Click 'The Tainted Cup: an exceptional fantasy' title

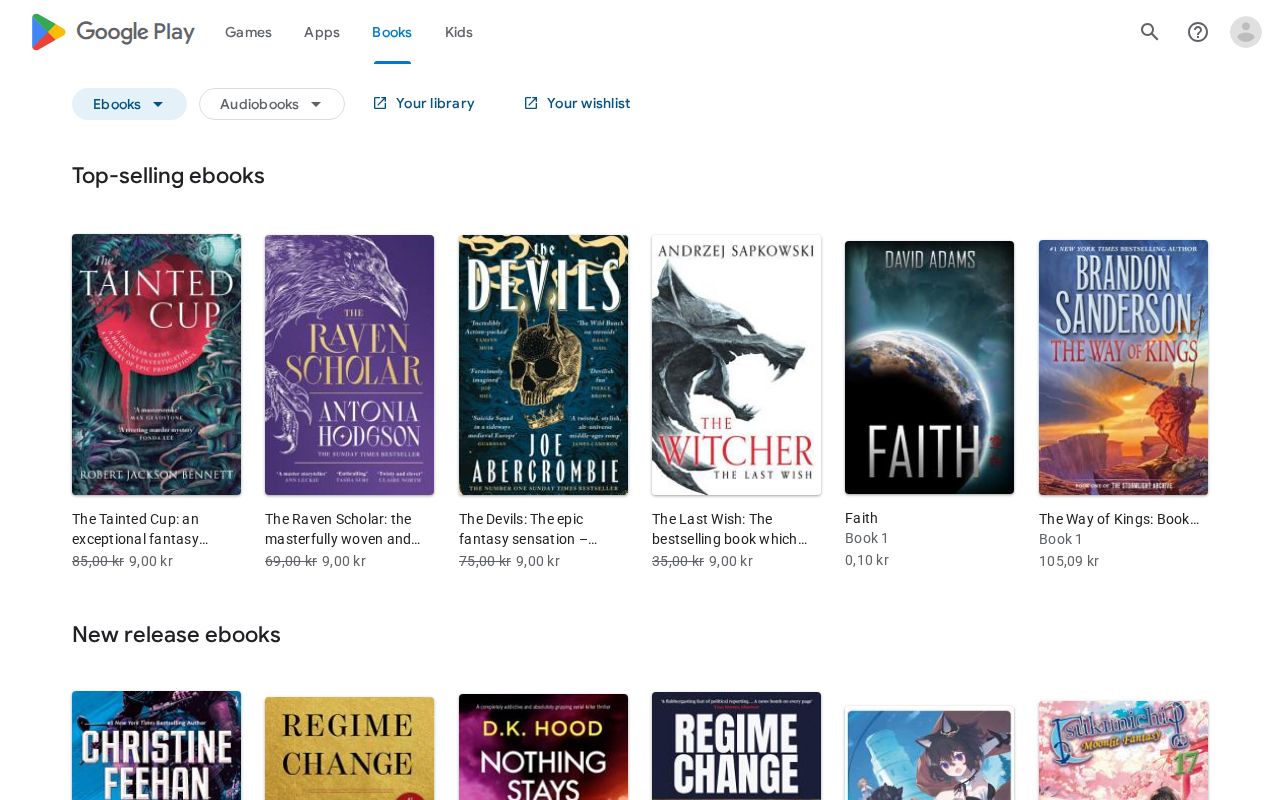click(140, 529)
